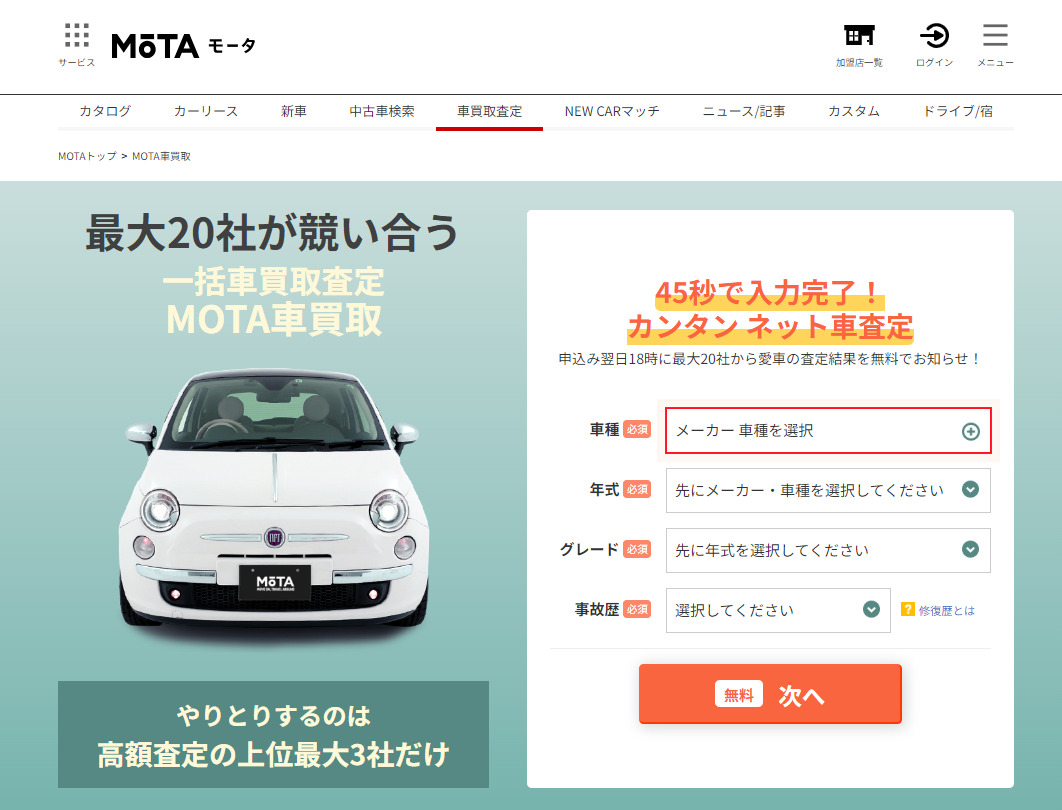Open the NEW CARマッチ tab
The height and width of the screenshot is (810, 1062).
tap(612, 111)
